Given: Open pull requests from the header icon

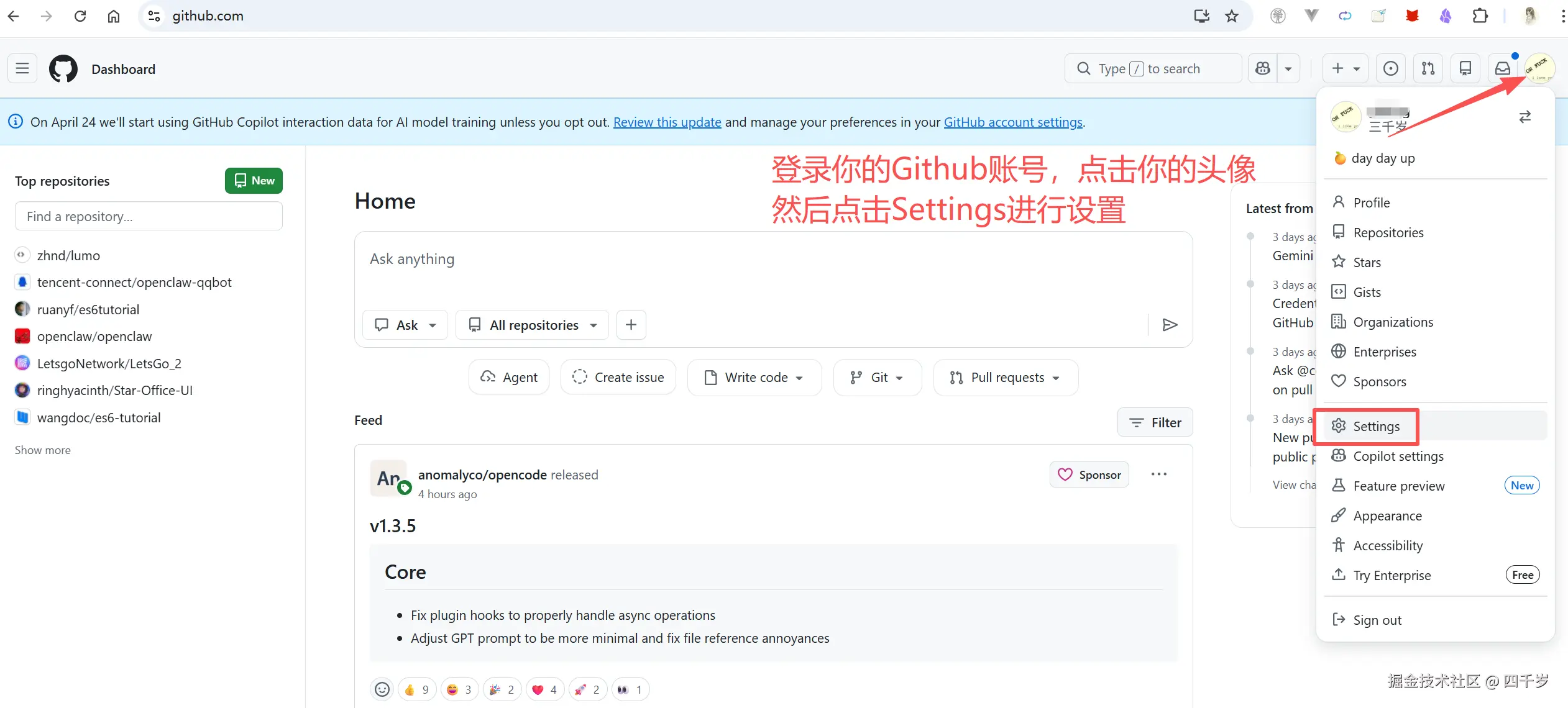Looking at the screenshot, I should 1428,68.
